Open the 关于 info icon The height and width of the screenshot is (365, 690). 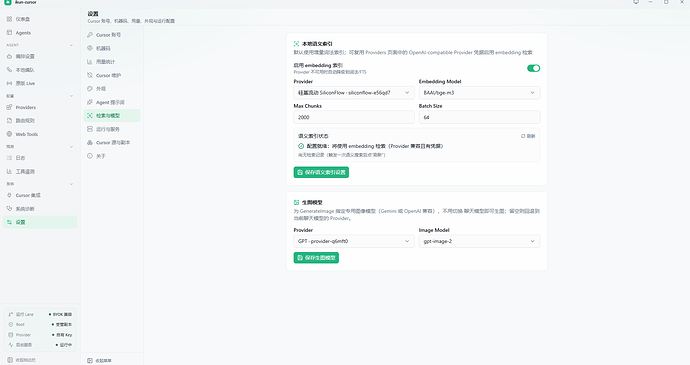point(90,156)
